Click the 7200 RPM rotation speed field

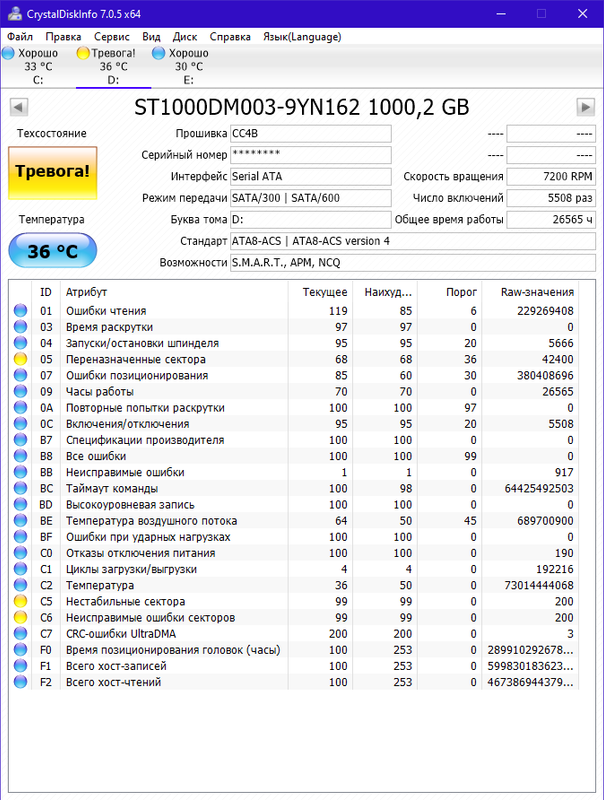(x=551, y=177)
